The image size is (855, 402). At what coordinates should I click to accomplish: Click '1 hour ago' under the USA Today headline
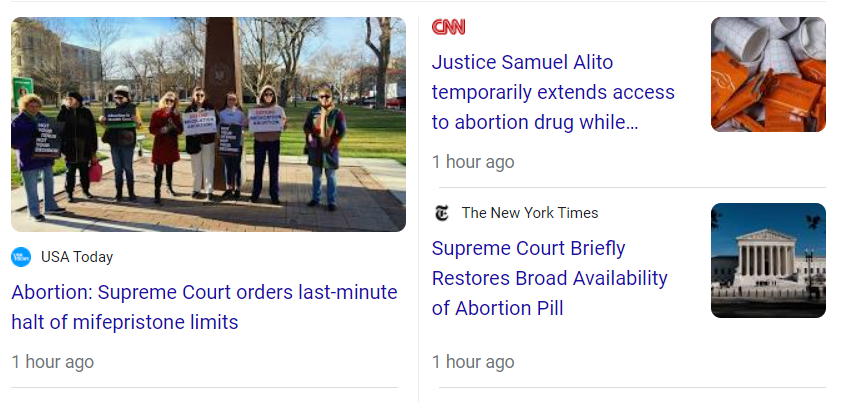click(53, 361)
